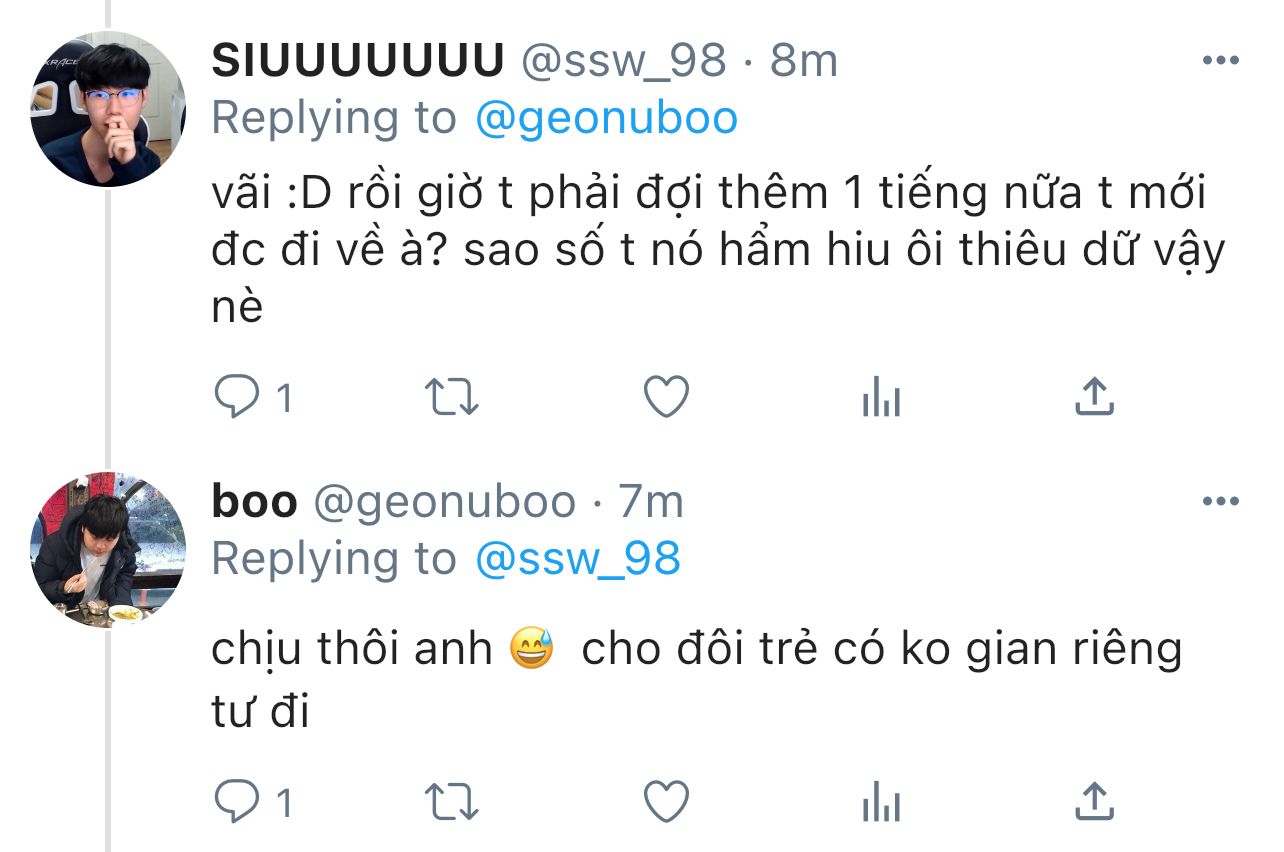The image size is (1284, 852).
Task: Open more options on ssw_98 tweet
Action: 1220,61
